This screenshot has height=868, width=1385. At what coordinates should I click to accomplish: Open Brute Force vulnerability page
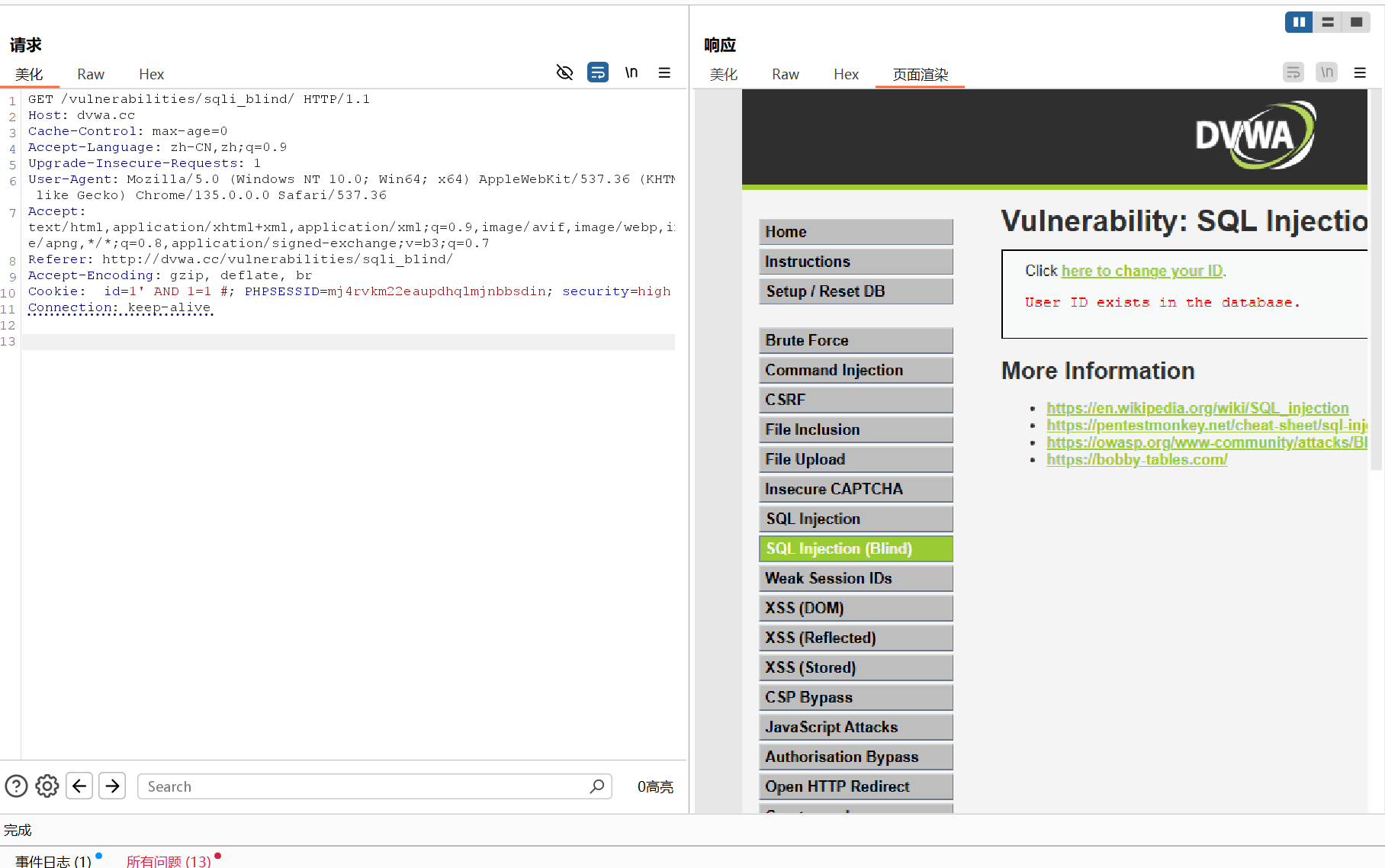(856, 340)
